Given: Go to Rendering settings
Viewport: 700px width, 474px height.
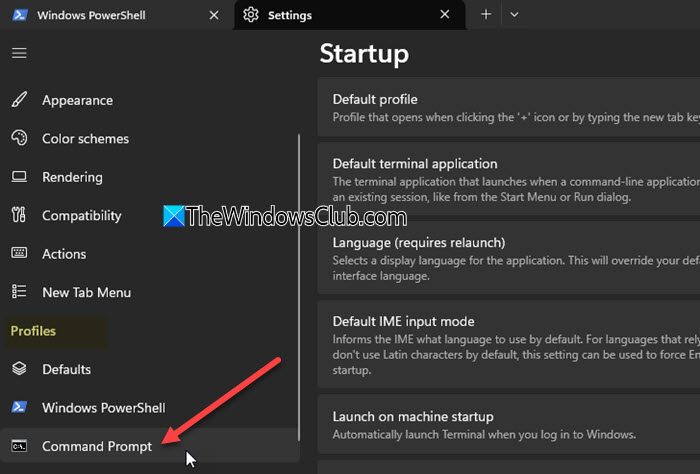Looking at the screenshot, I should [x=150, y=177].
